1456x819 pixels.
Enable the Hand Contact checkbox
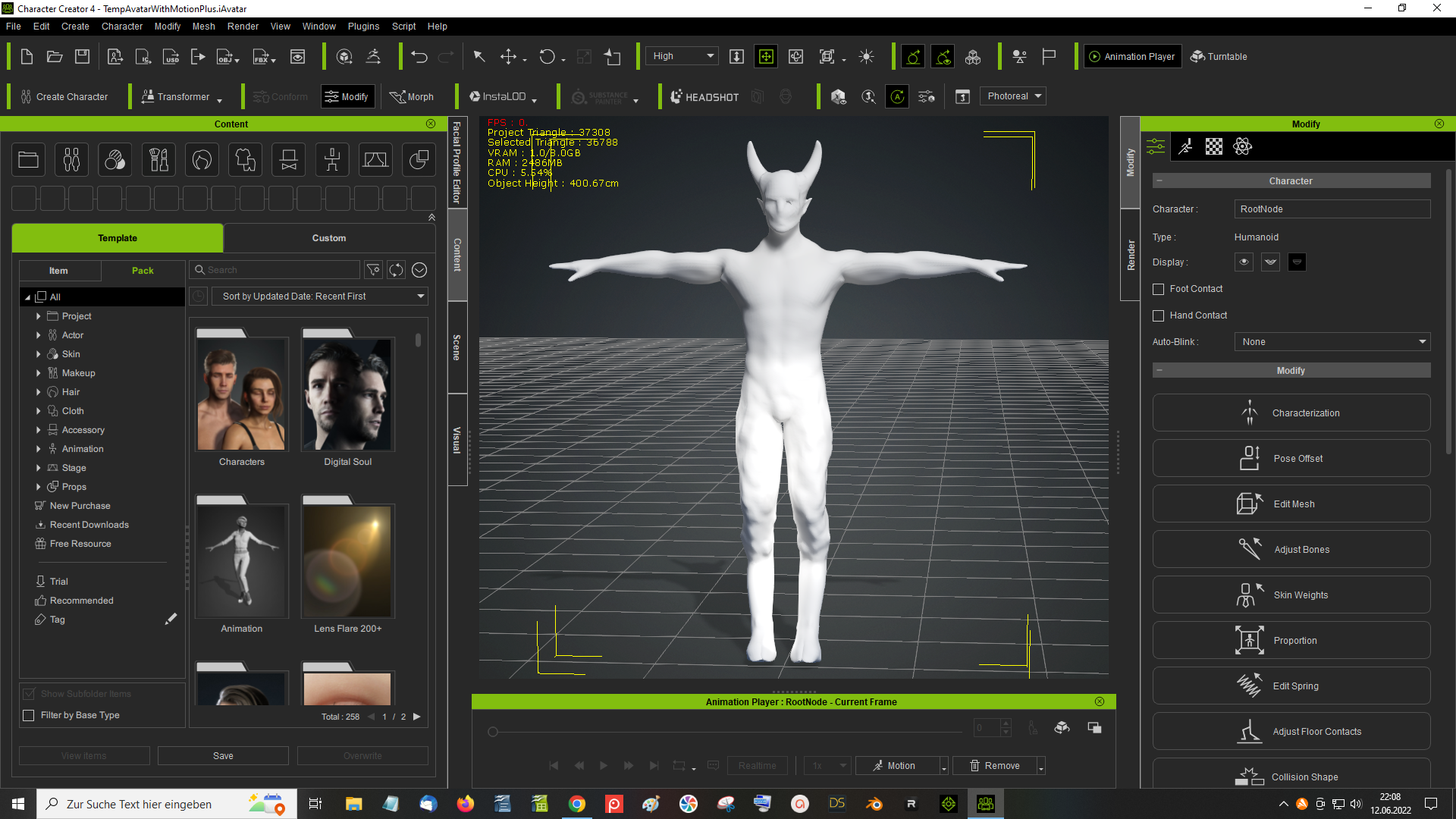pyautogui.click(x=1158, y=315)
